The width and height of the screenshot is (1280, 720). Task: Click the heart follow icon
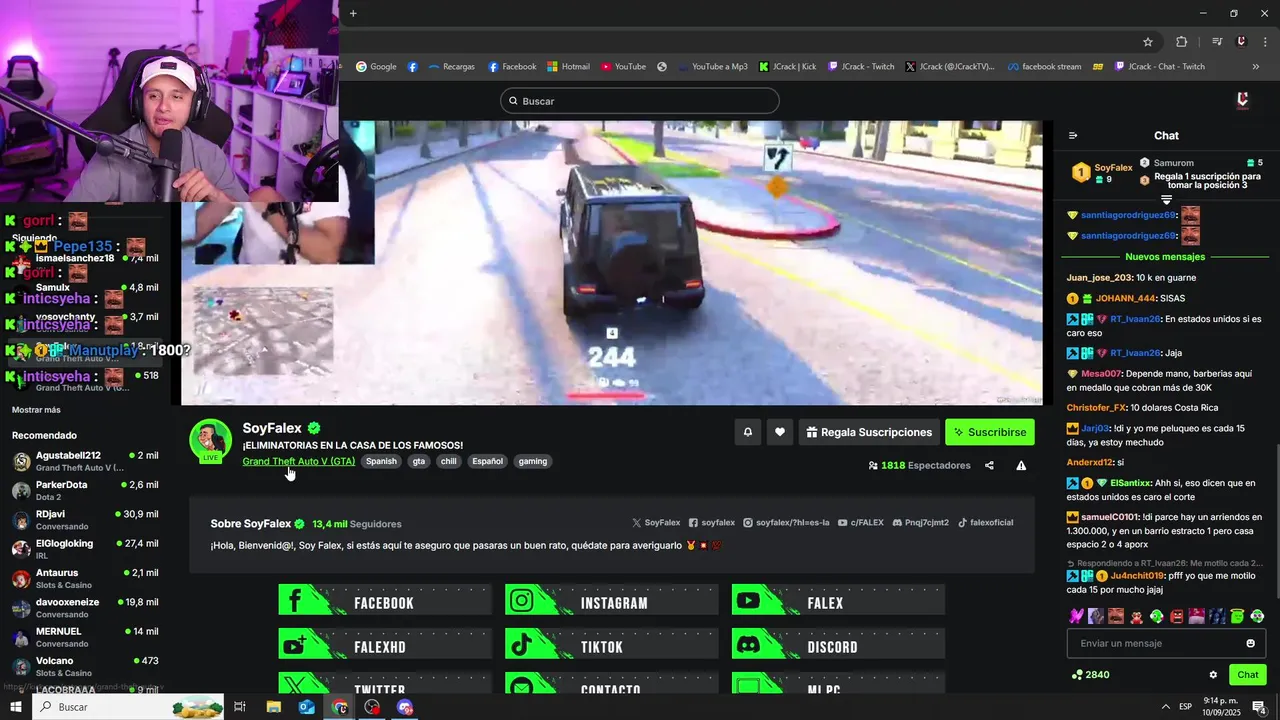pyautogui.click(x=780, y=432)
